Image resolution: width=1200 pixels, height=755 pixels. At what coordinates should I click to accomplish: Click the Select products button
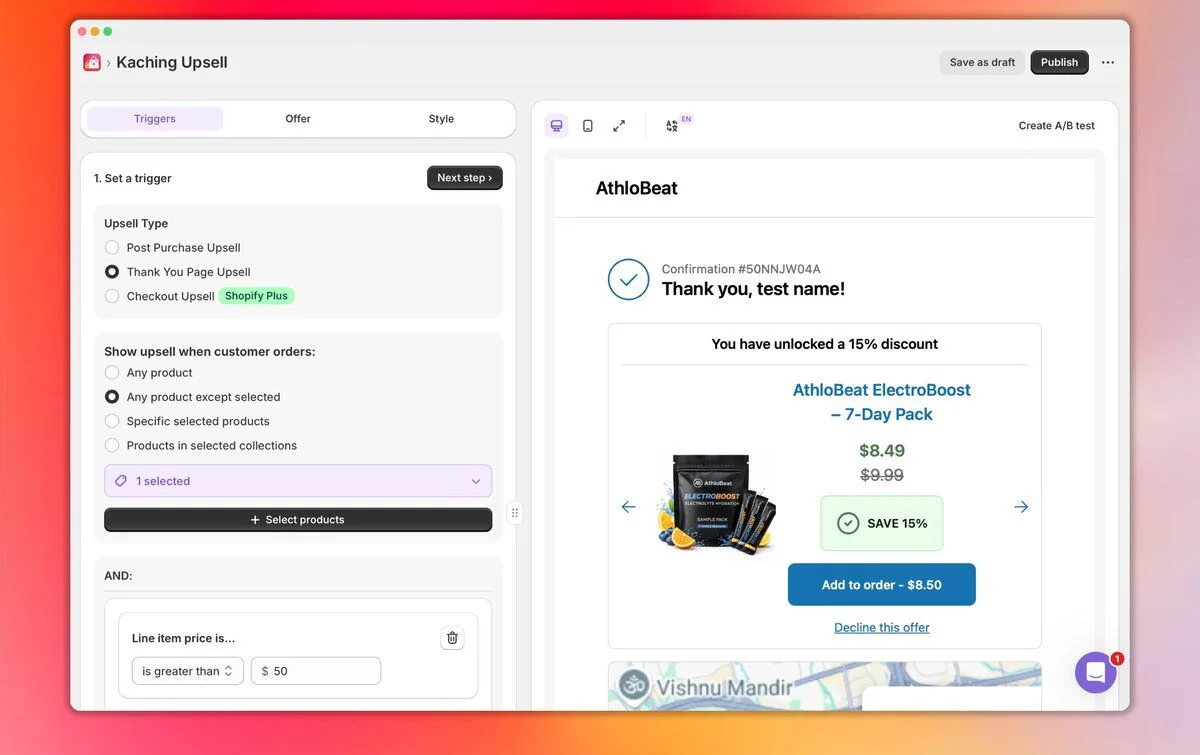(x=298, y=520)
